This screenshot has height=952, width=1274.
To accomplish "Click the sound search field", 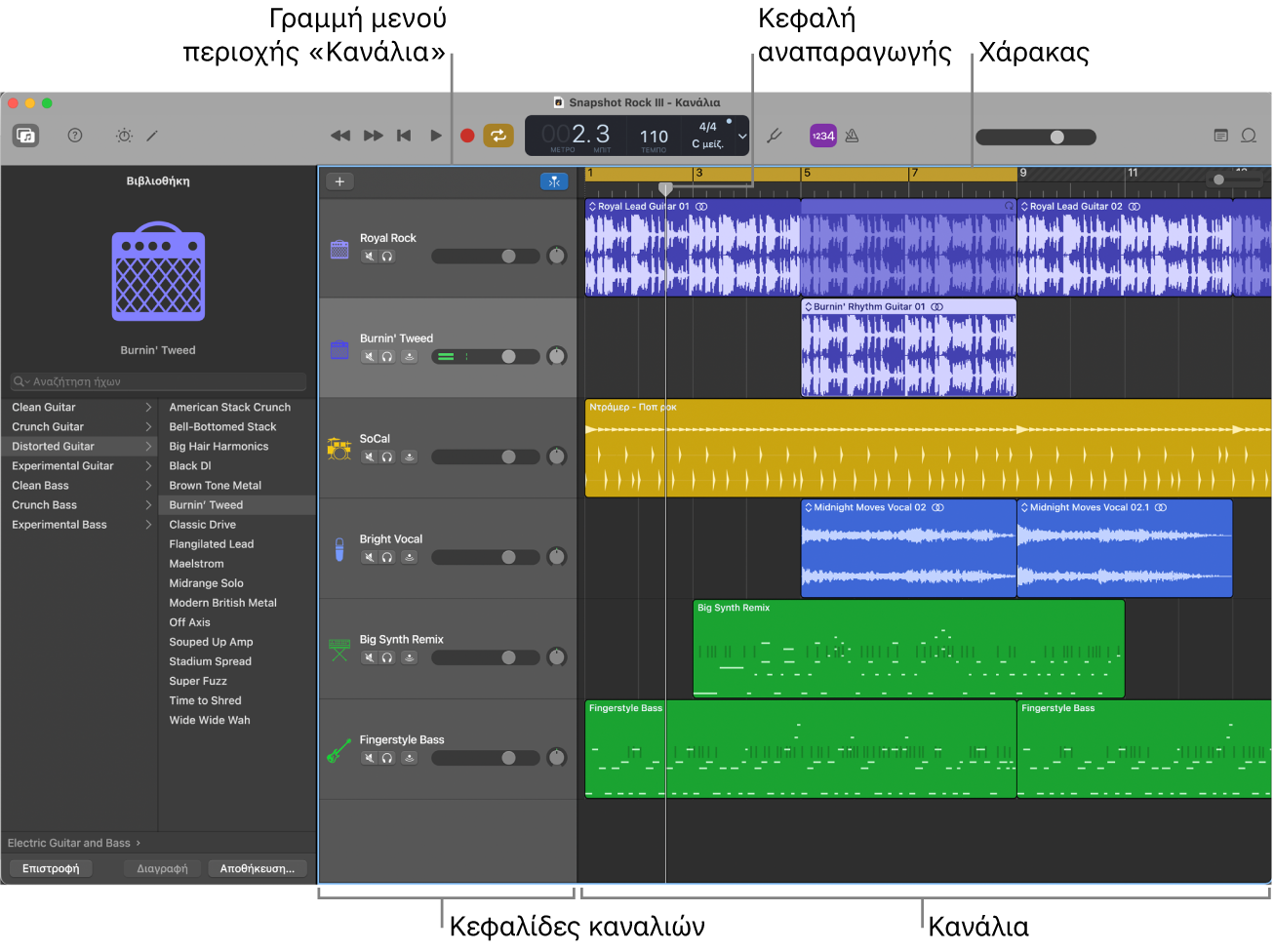I will pos(158,381).
